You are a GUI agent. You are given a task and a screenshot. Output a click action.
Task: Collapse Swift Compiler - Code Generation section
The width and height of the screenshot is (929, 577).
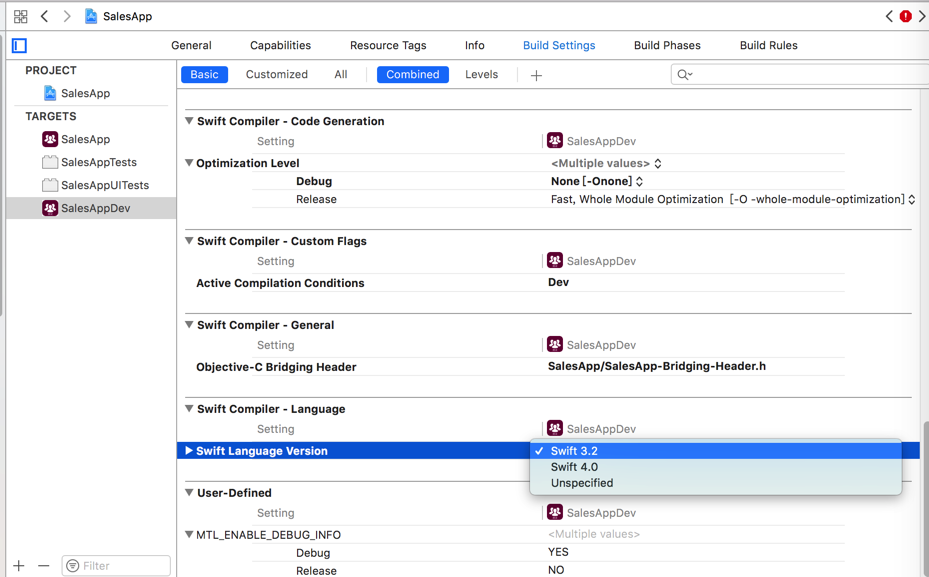[x=189, y=121]
